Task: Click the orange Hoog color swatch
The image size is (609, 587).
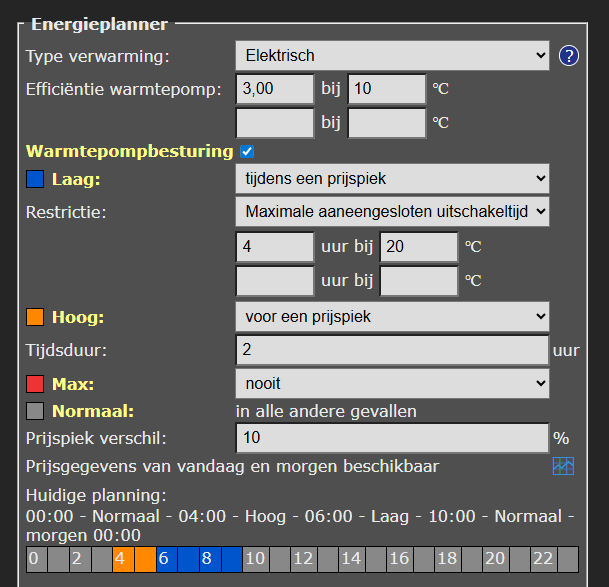Action: point(35,318)
